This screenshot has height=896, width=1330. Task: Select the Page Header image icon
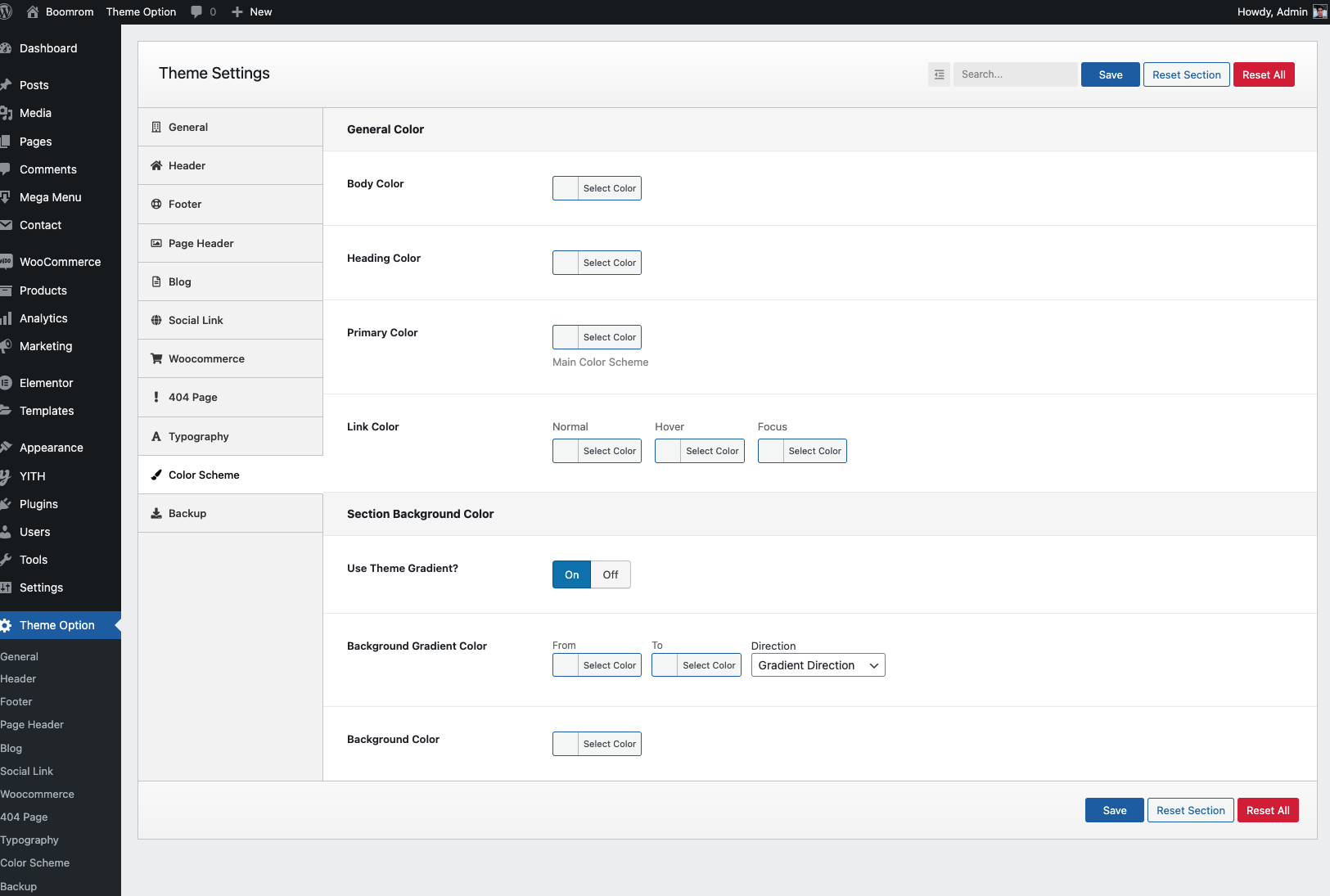pos(156,243)
